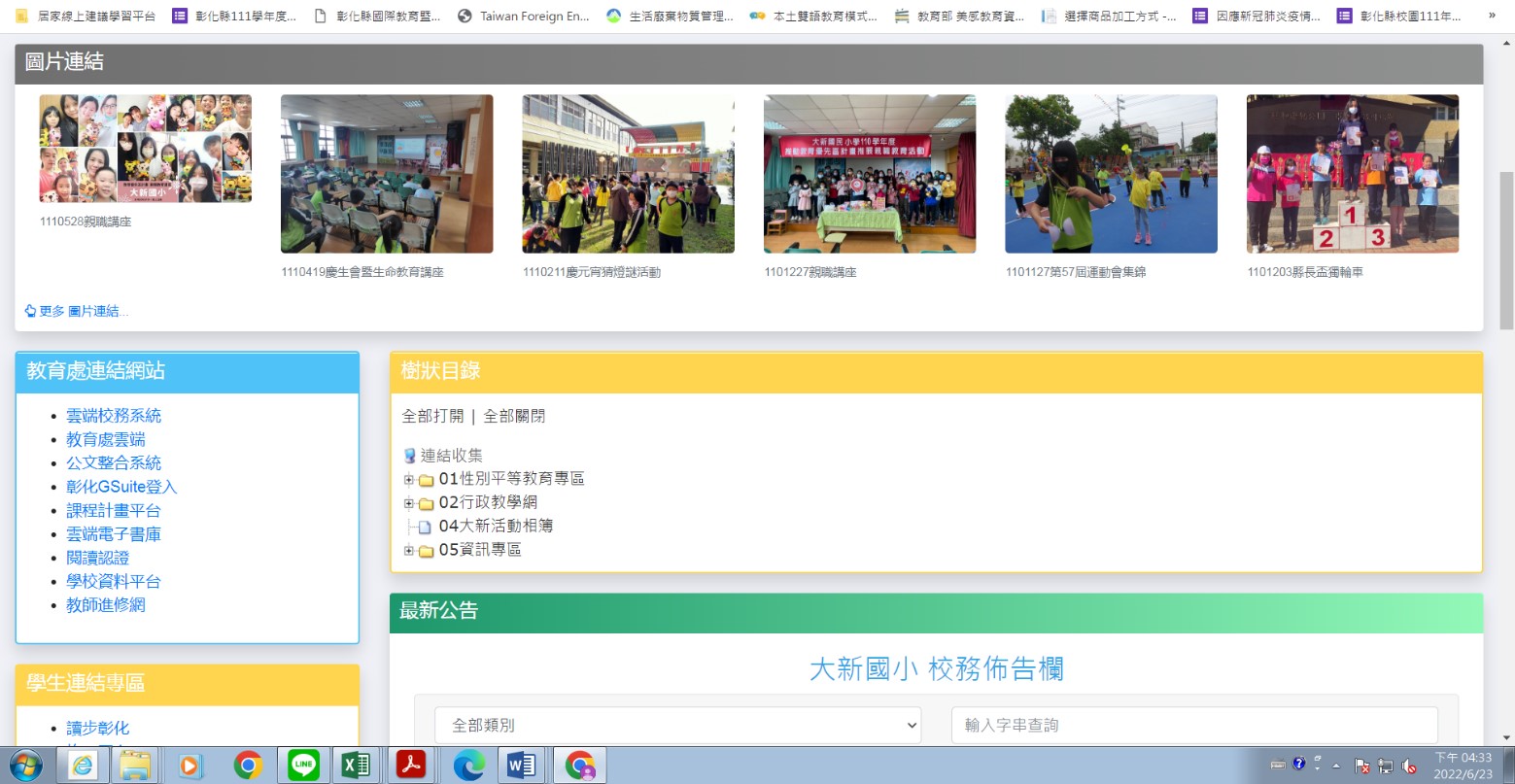
Task: Open the 彰化縣校園111年 bookmark
Action: point(1399,16)
